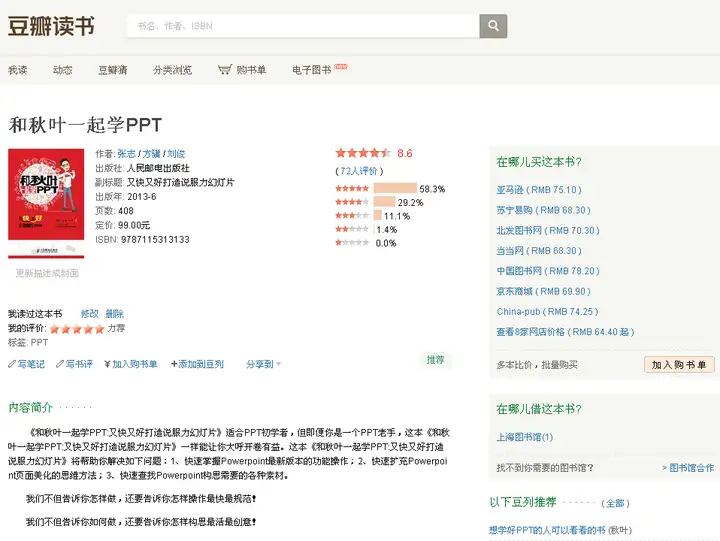Click the 写书评 pencil link
The image size is (720, 541).
74,364
